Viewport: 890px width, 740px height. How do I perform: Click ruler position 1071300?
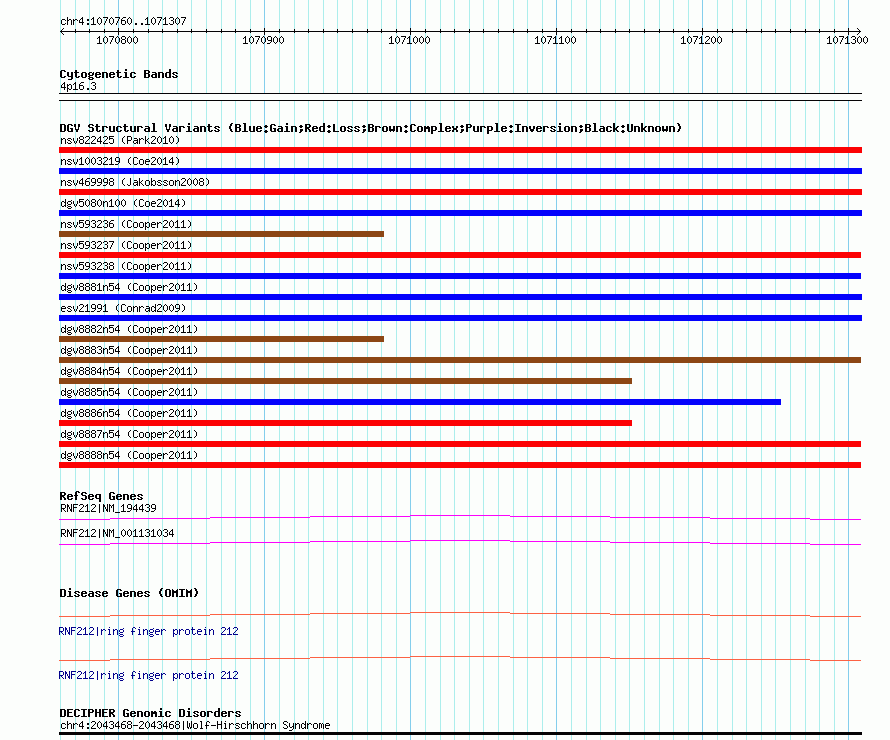point(847,40)
